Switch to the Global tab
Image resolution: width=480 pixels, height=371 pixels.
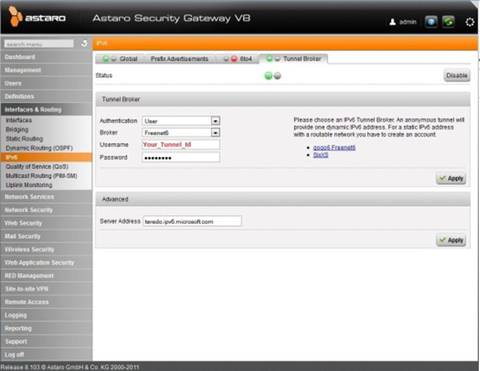click(121, 59)
